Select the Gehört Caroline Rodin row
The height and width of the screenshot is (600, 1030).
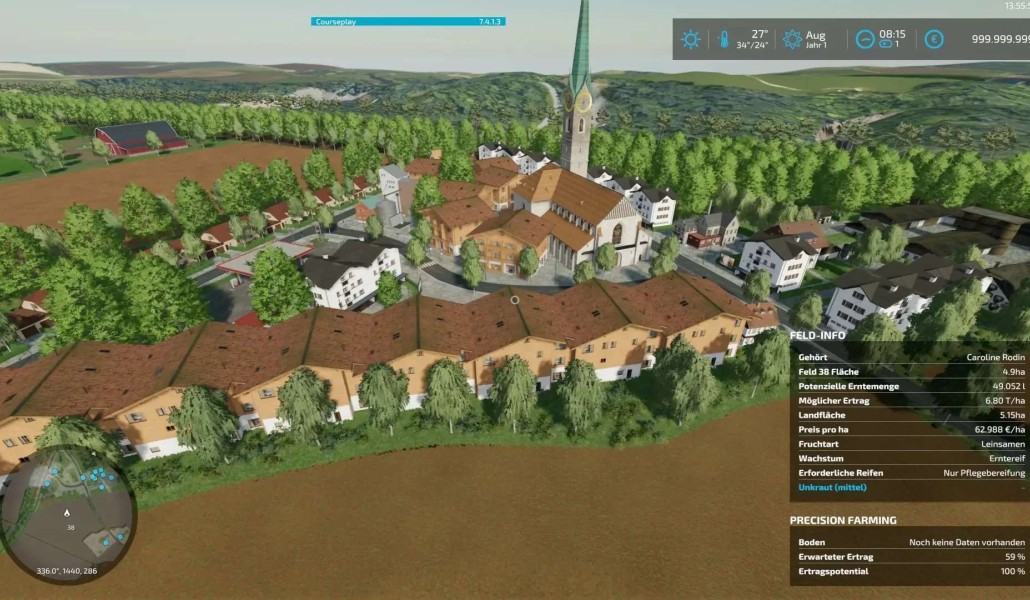pos(911,357)
